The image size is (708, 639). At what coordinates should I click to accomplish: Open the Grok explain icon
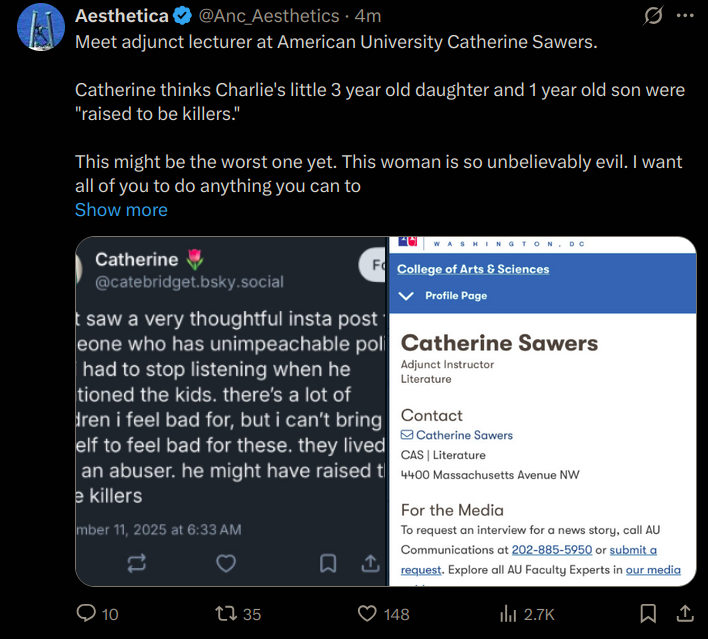pos(654,16)
